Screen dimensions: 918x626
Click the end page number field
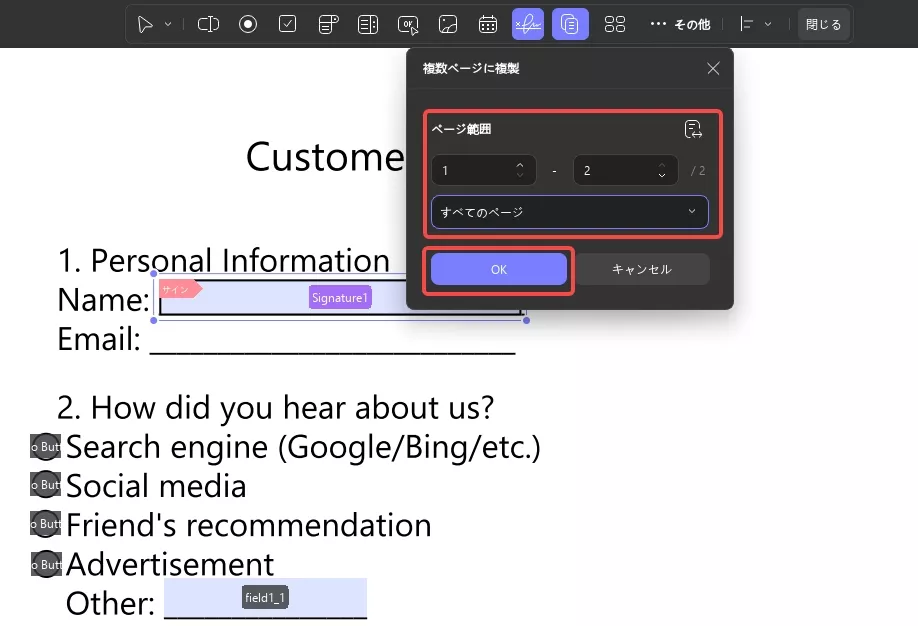point(625,170)
